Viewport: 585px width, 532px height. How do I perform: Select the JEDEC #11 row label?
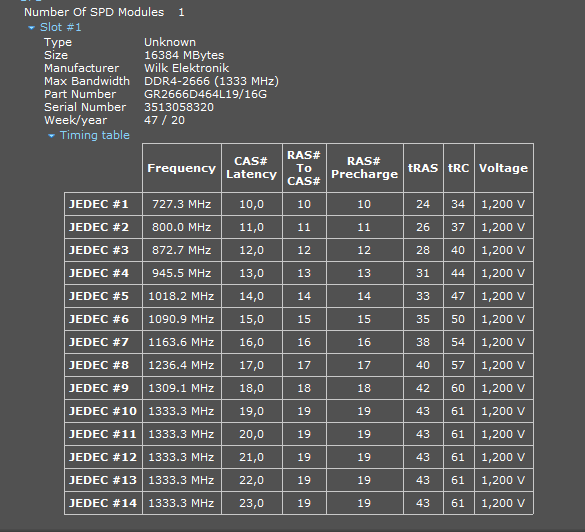click(103, 434)
